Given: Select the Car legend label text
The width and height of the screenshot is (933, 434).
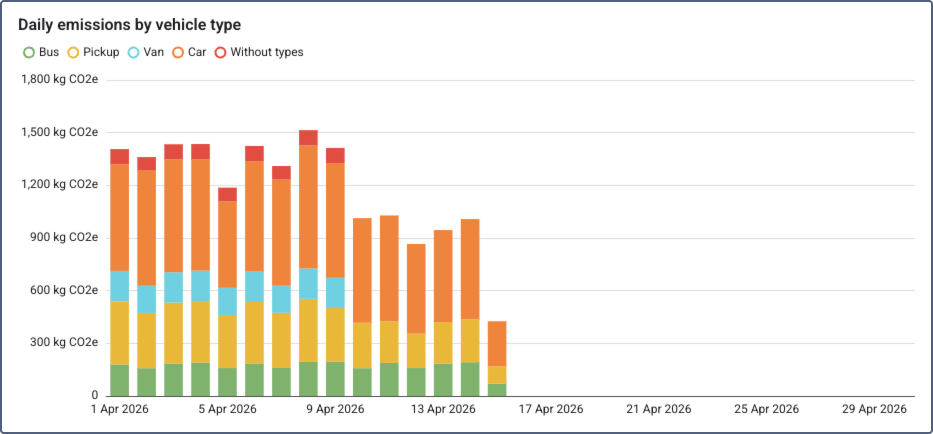Looking at the screenshot, I should [x=197, y=52].
